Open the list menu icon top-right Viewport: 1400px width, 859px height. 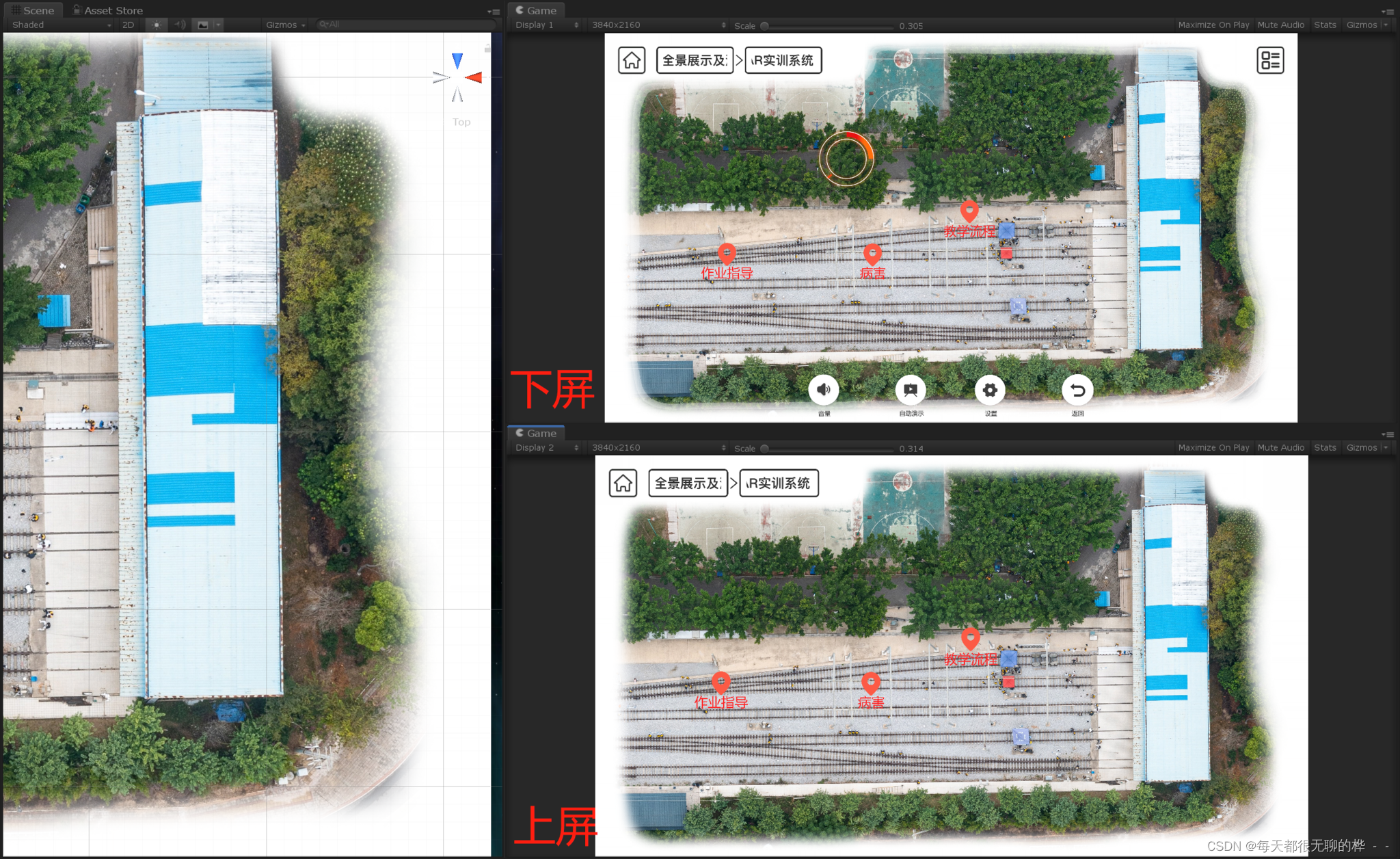(1269, 60)
